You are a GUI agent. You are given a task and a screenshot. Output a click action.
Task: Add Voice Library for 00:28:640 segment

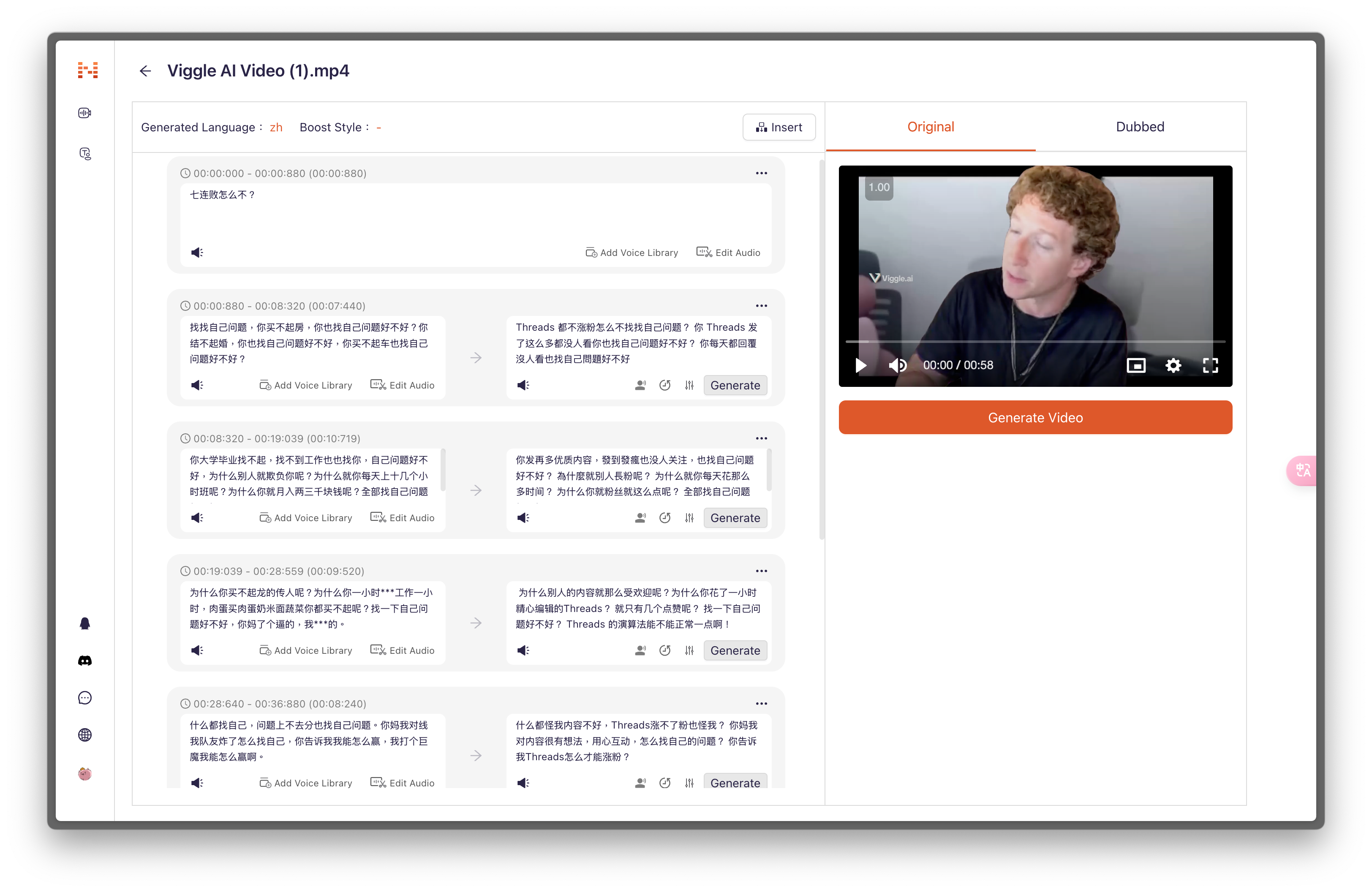(x=305, y=783)
